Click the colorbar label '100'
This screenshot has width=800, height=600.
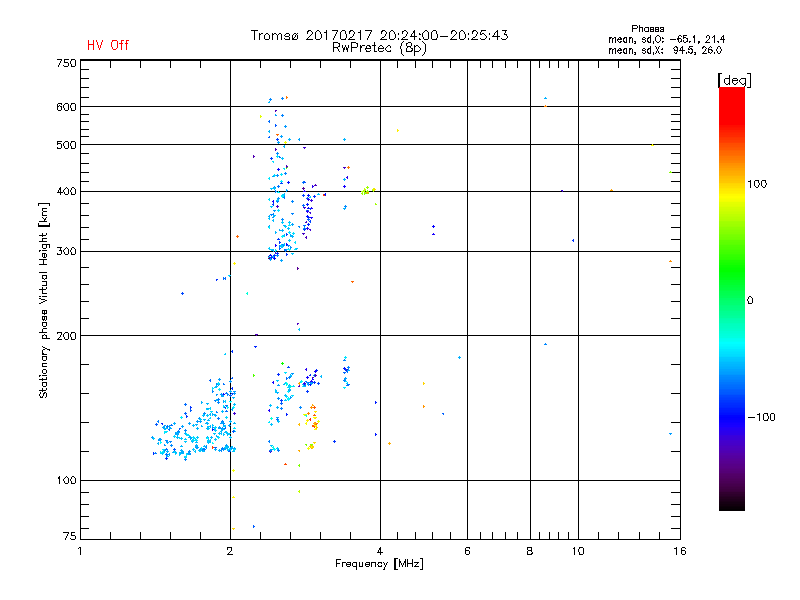[757, 184]
